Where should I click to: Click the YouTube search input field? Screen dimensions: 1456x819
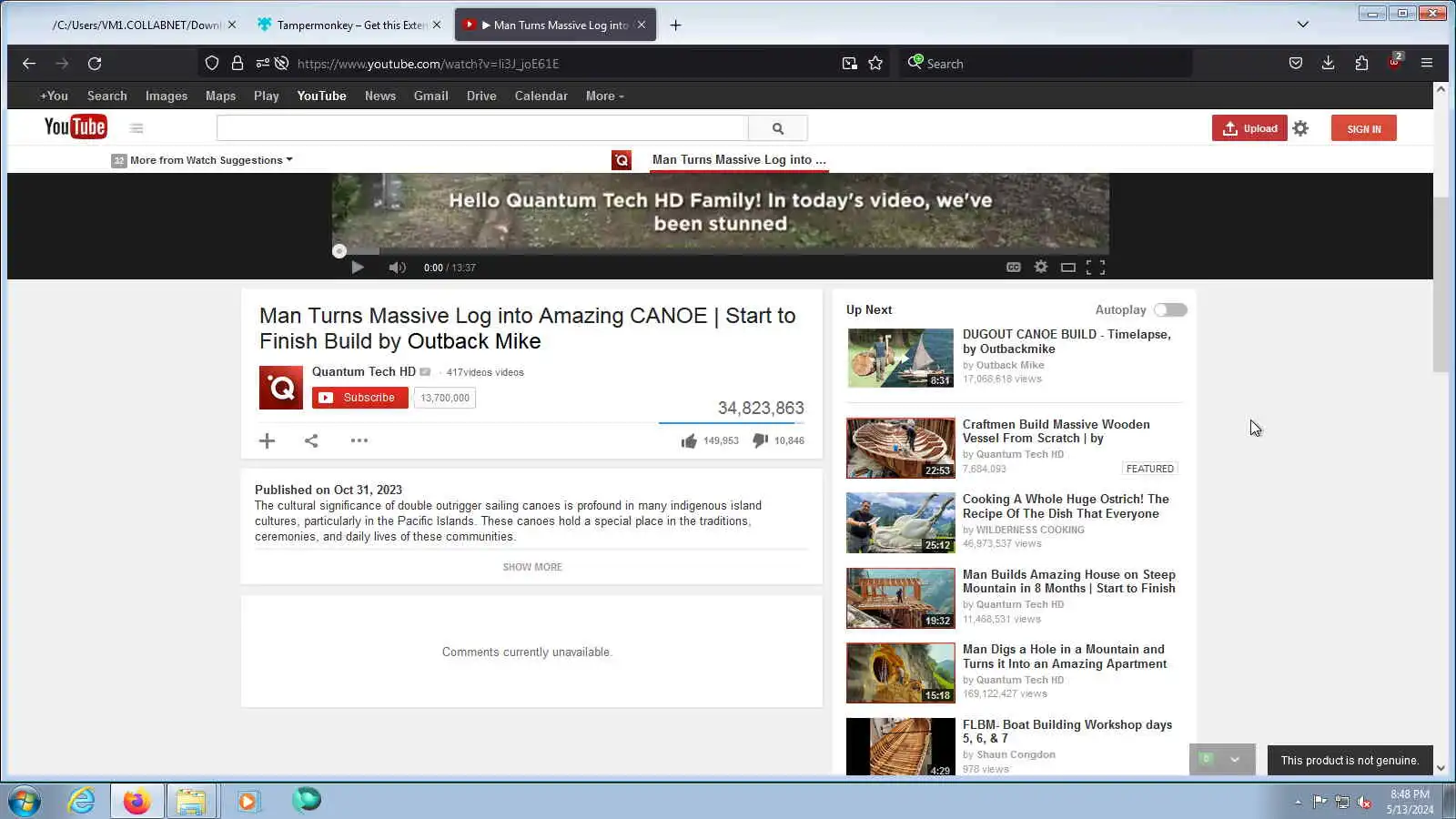coord(482,128)
